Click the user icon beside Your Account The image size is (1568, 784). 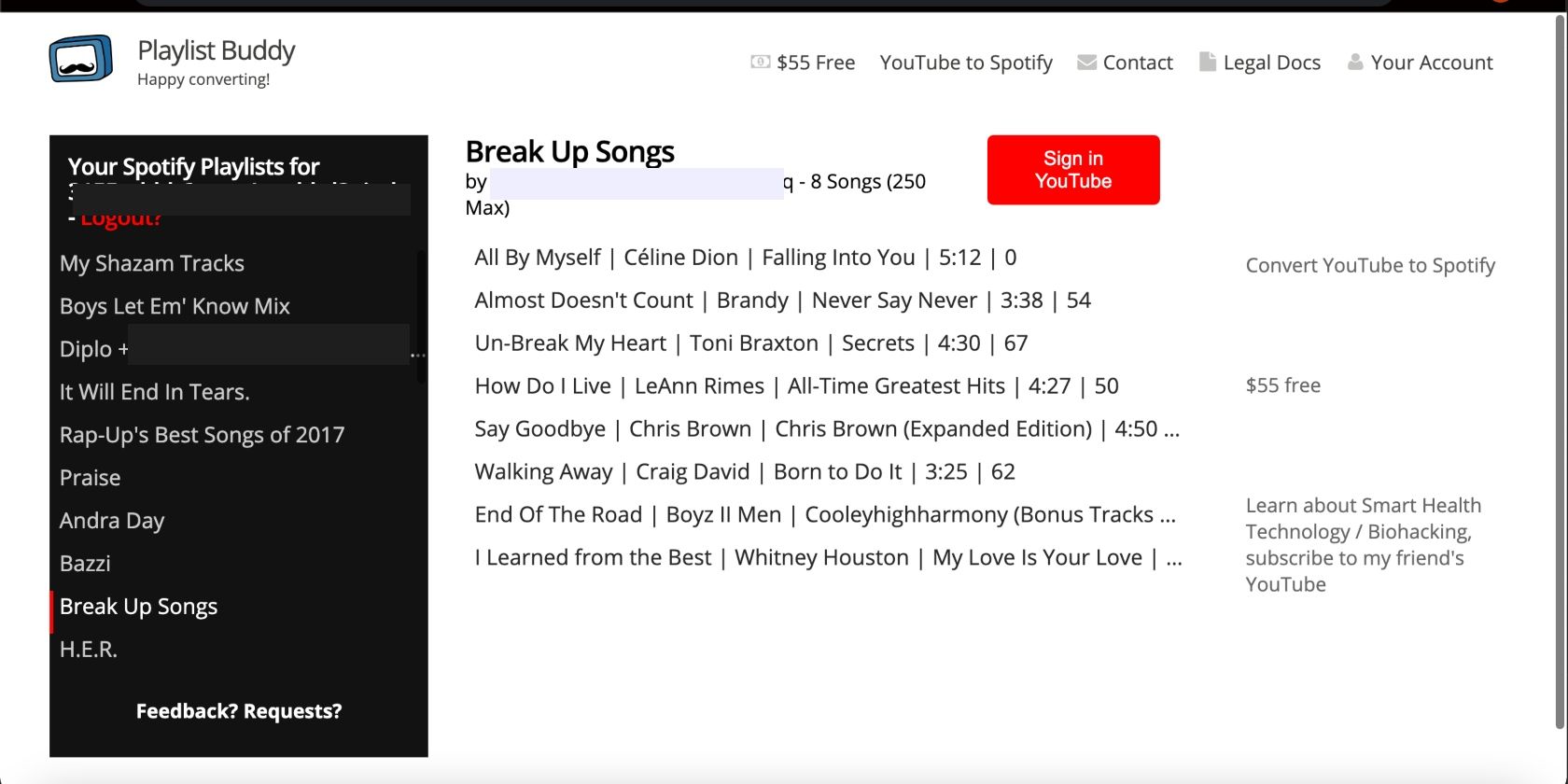tap(1355, 63)
